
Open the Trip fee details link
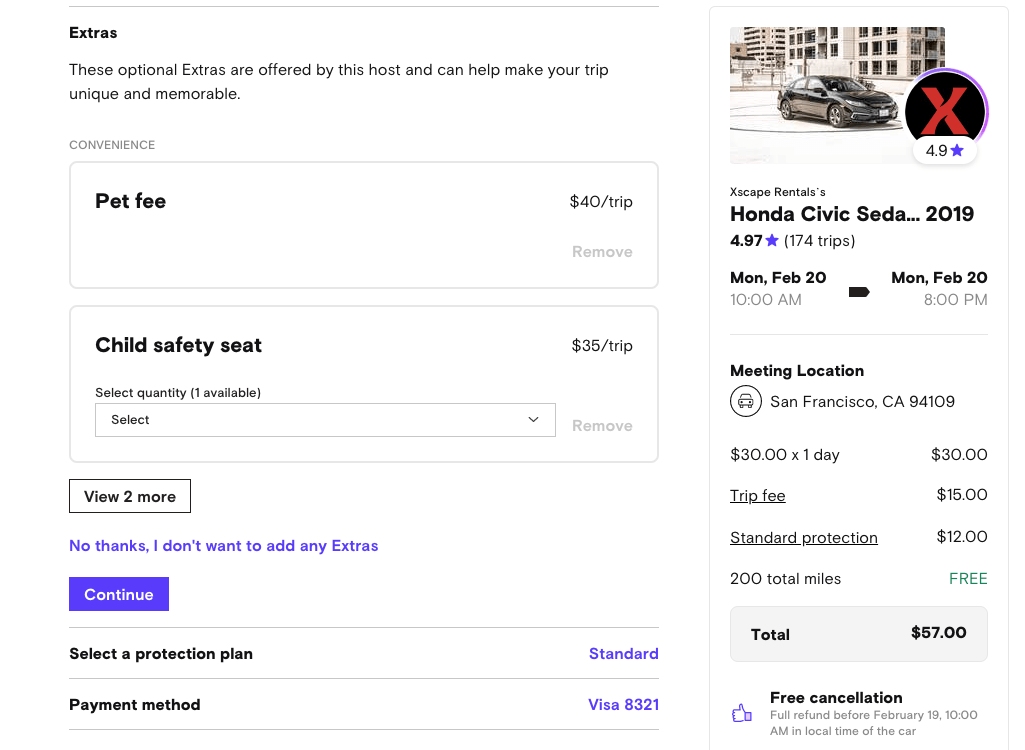tap(757, 496)
